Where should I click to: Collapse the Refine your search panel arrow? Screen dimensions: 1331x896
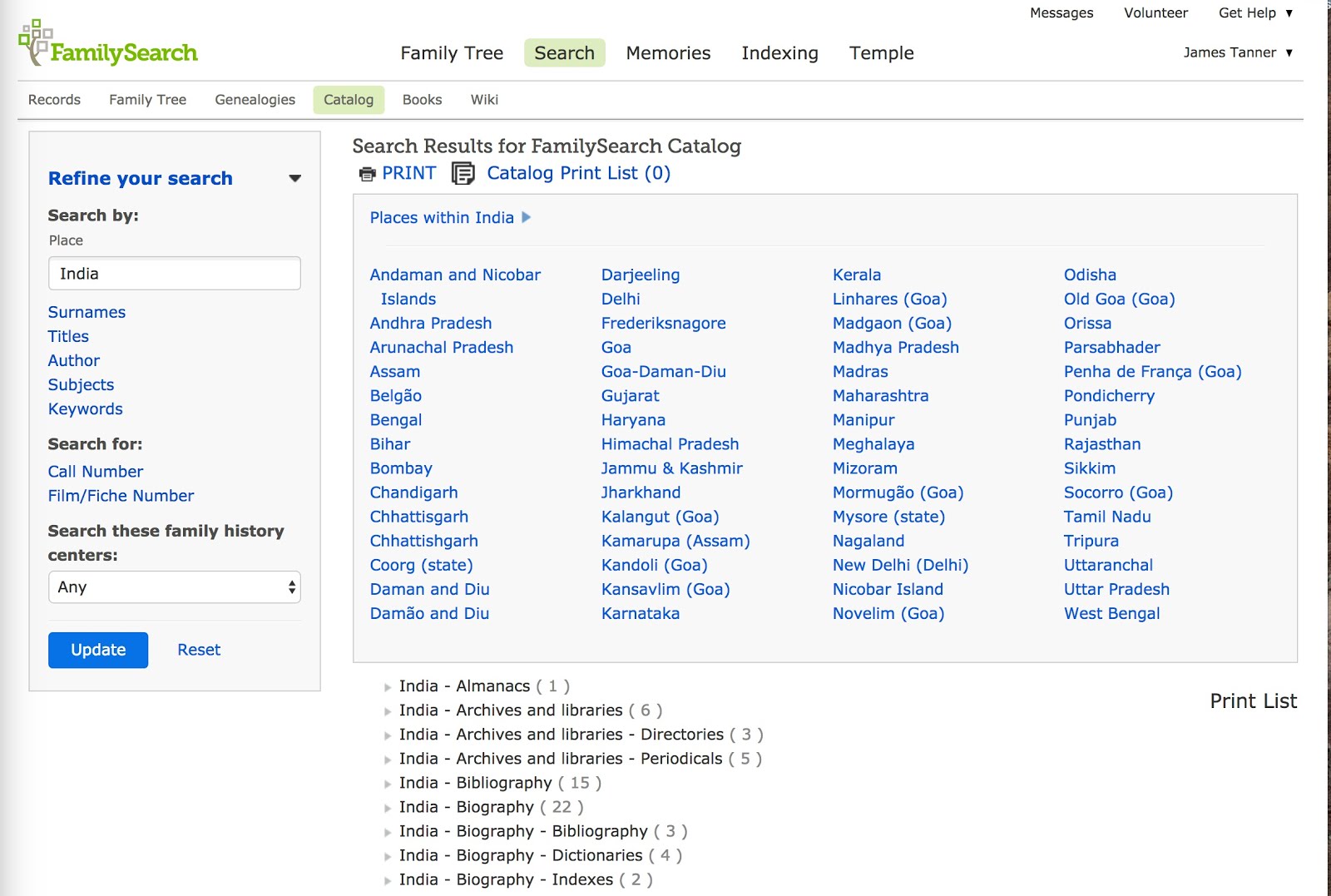pos(294,178)
